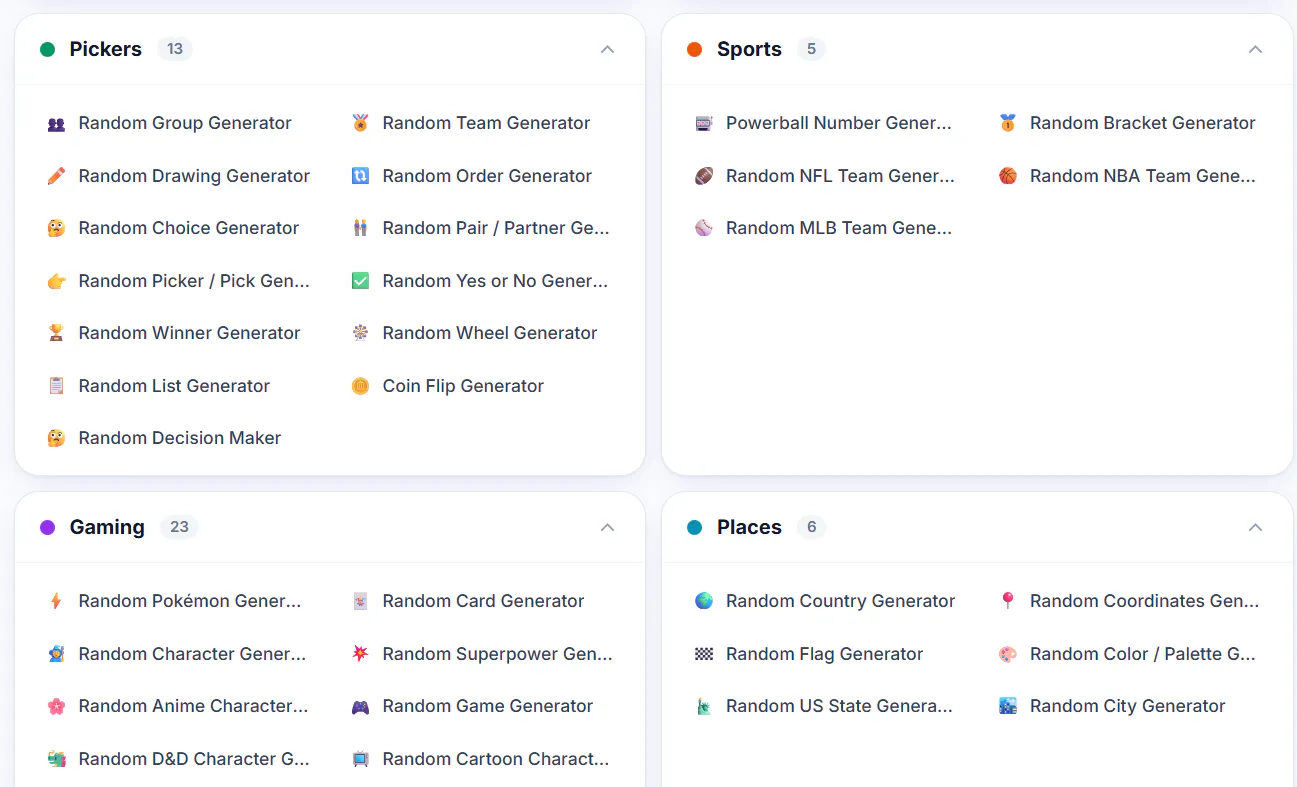Click the Statue of Liberty icon beside US State
This screenshot has width=1297, height=787.
[704, 706]
